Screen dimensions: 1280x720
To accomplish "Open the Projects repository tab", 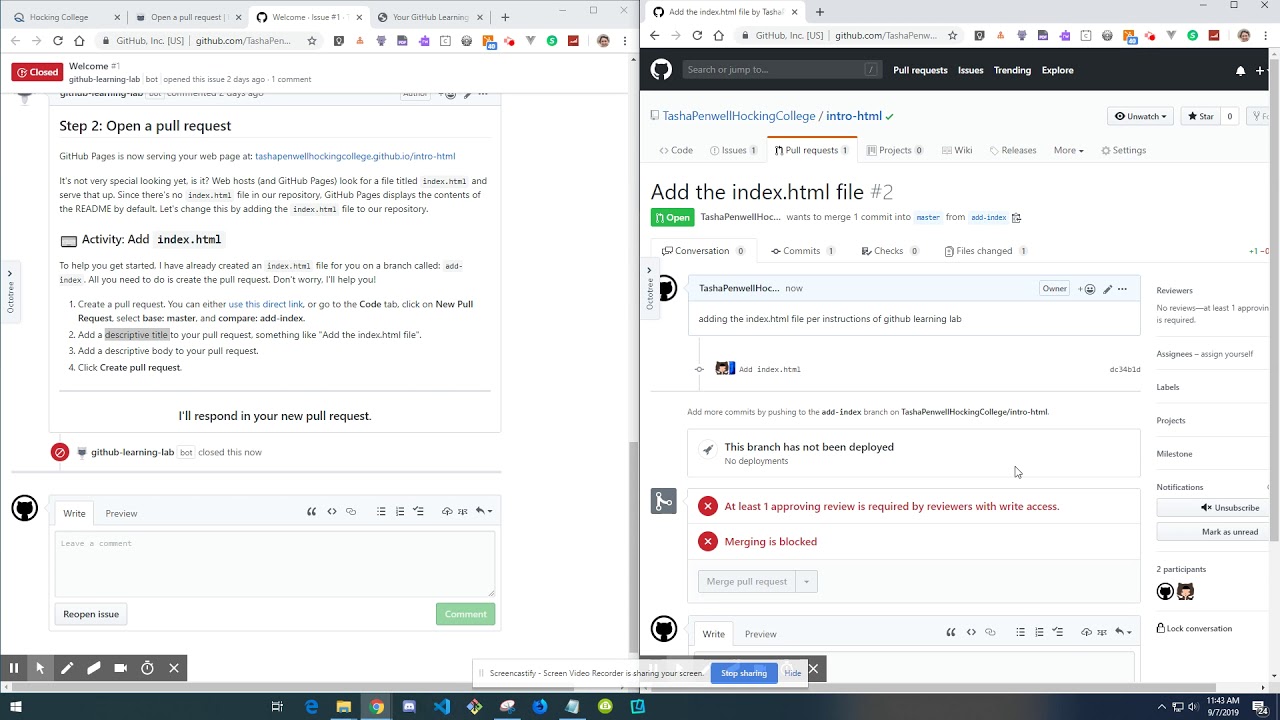I will click(895, 150).
